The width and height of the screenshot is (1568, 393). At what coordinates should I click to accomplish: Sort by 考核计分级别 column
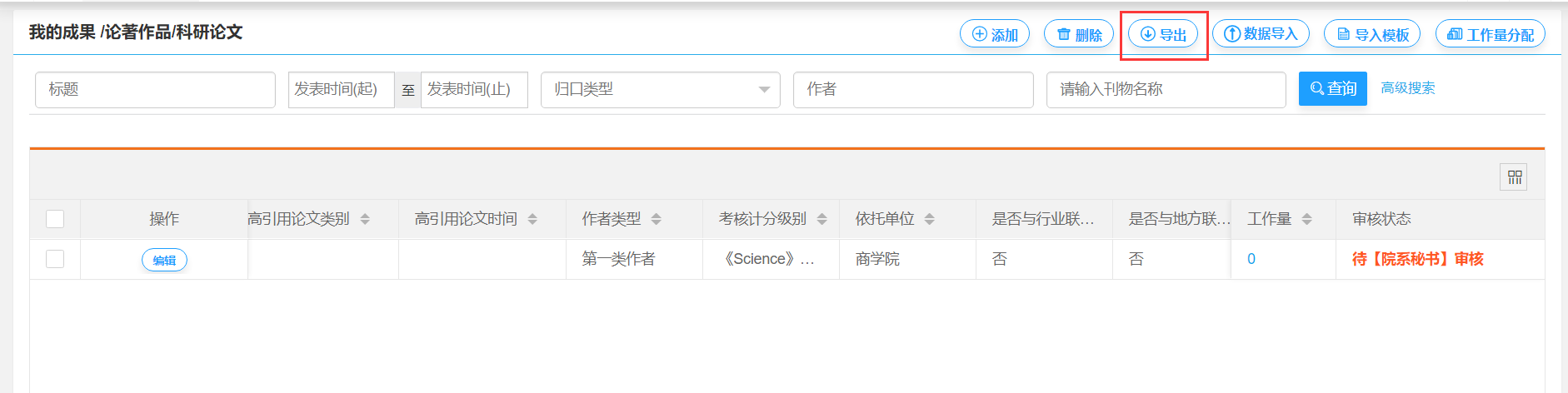[x=822, y=219]
